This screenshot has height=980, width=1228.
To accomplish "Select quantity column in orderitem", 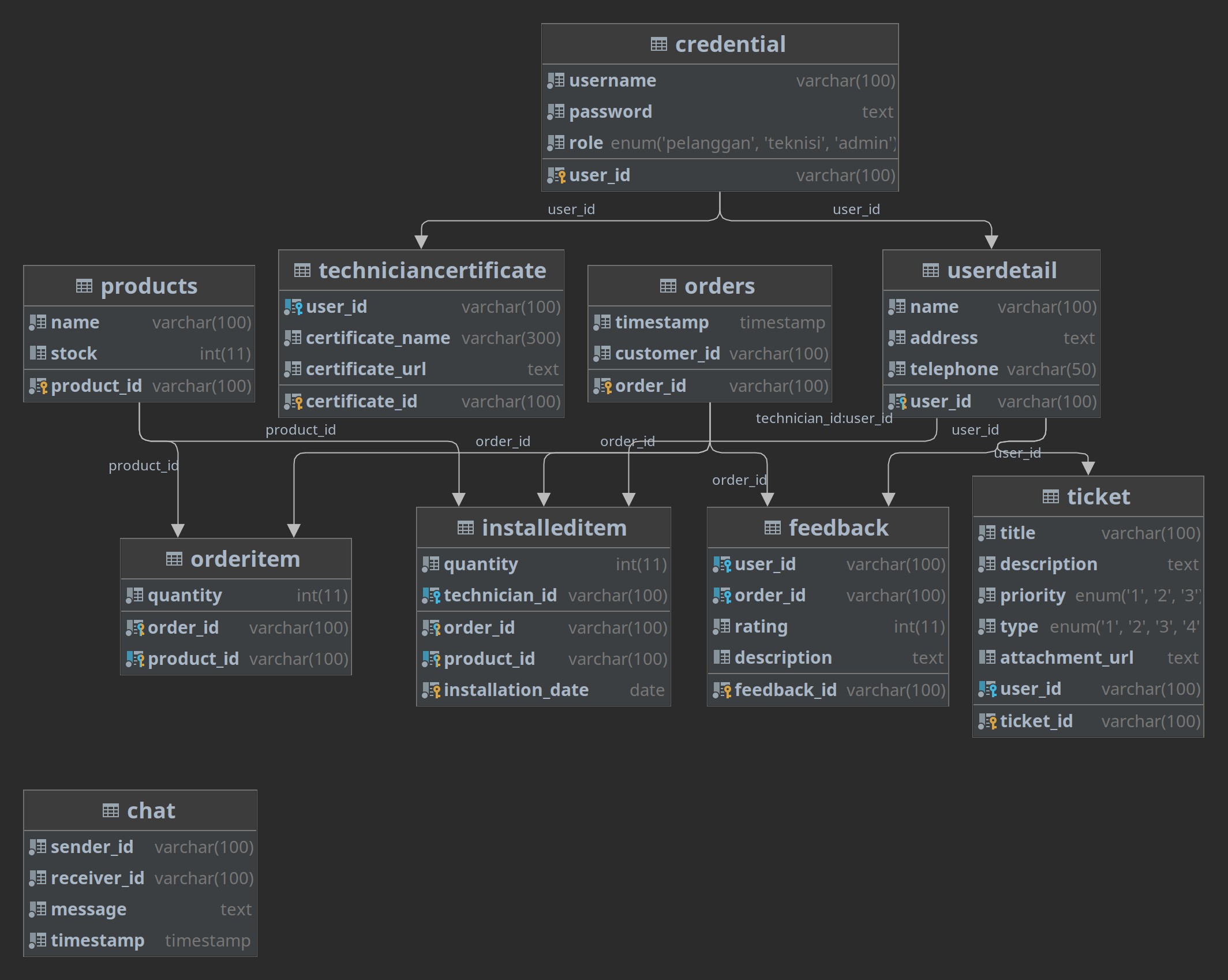I will coord(236,596).
